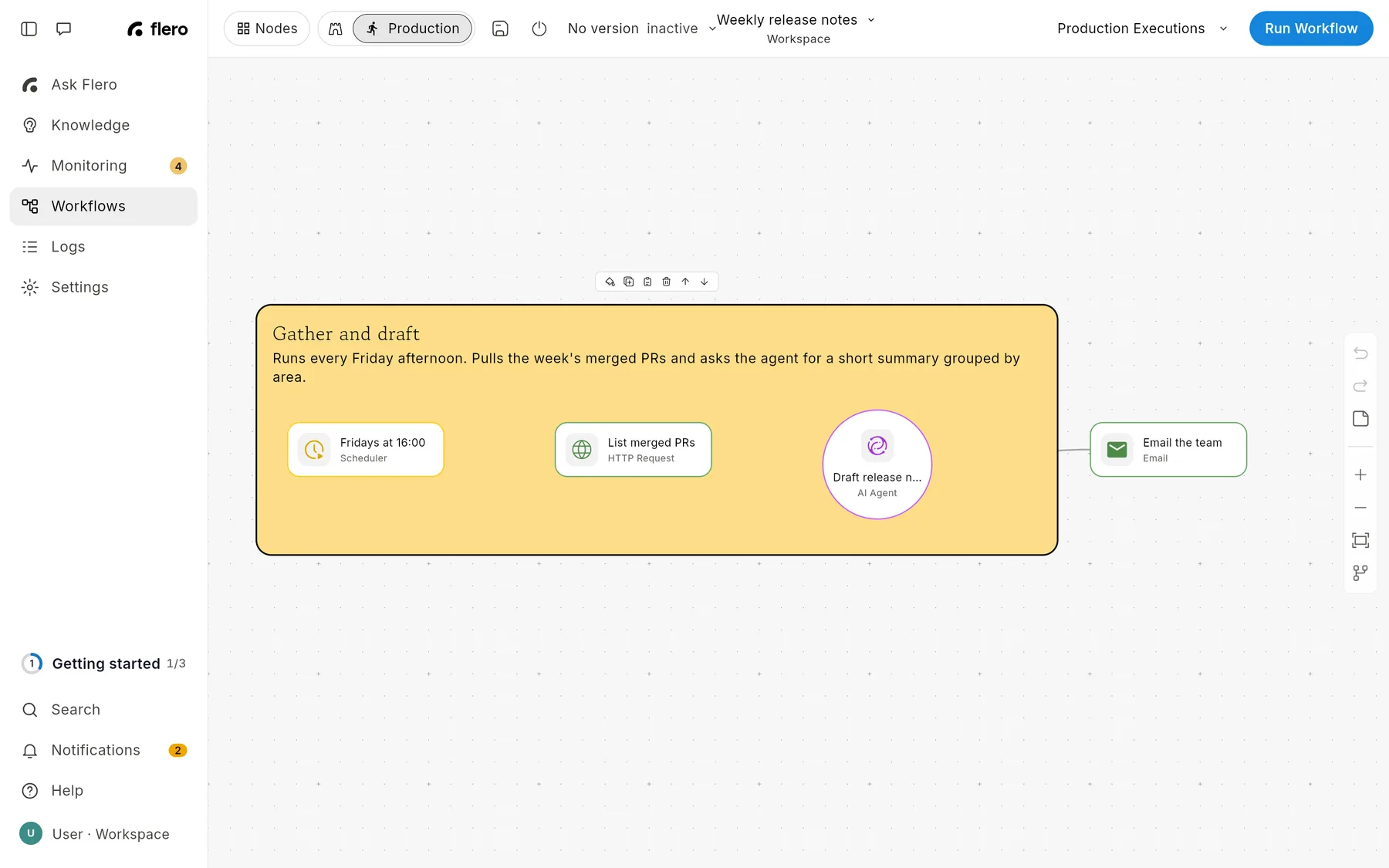Click the Monitoring badge showing 4
Image resolution: width=1389 pixels, height=868 pixels.
[x=178, y=166]
